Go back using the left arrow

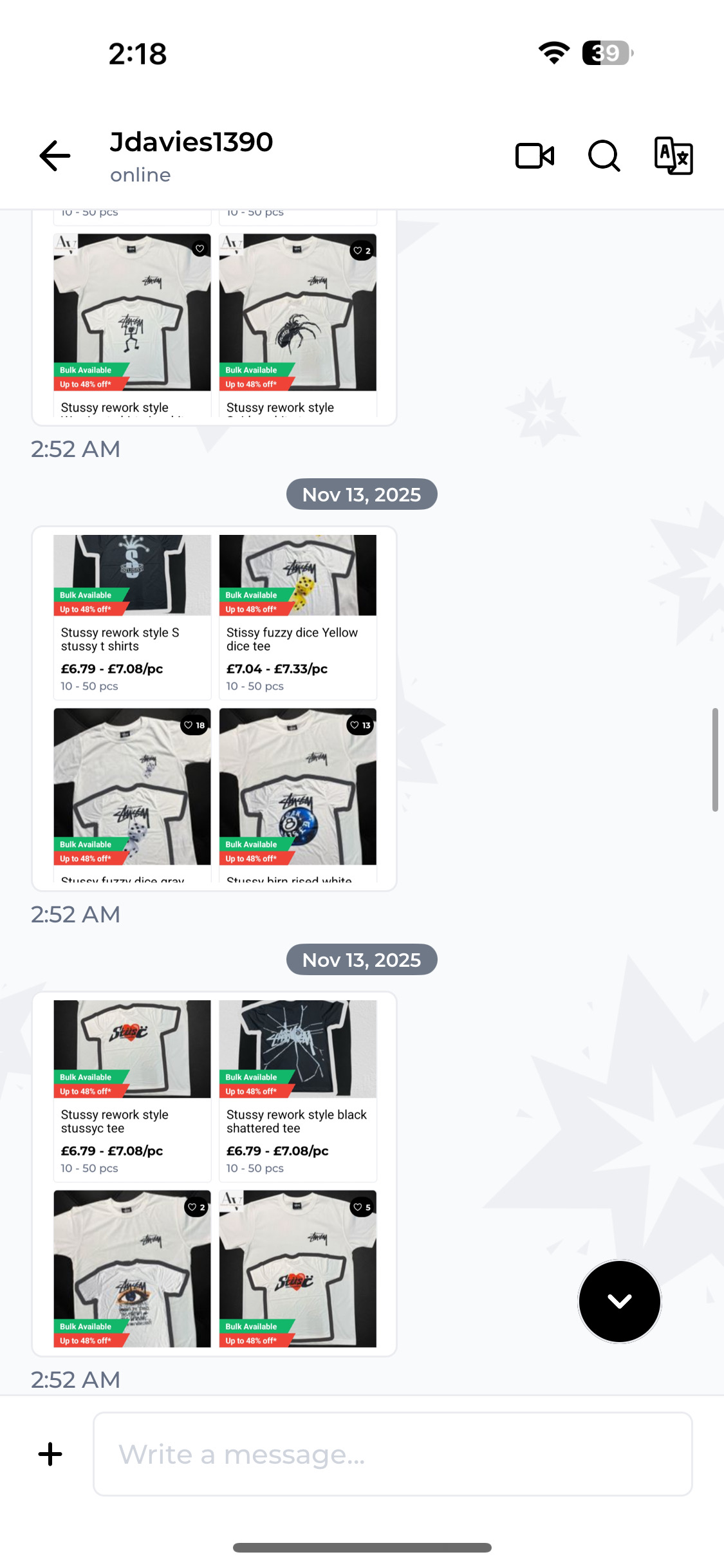[x=55, y=156]
